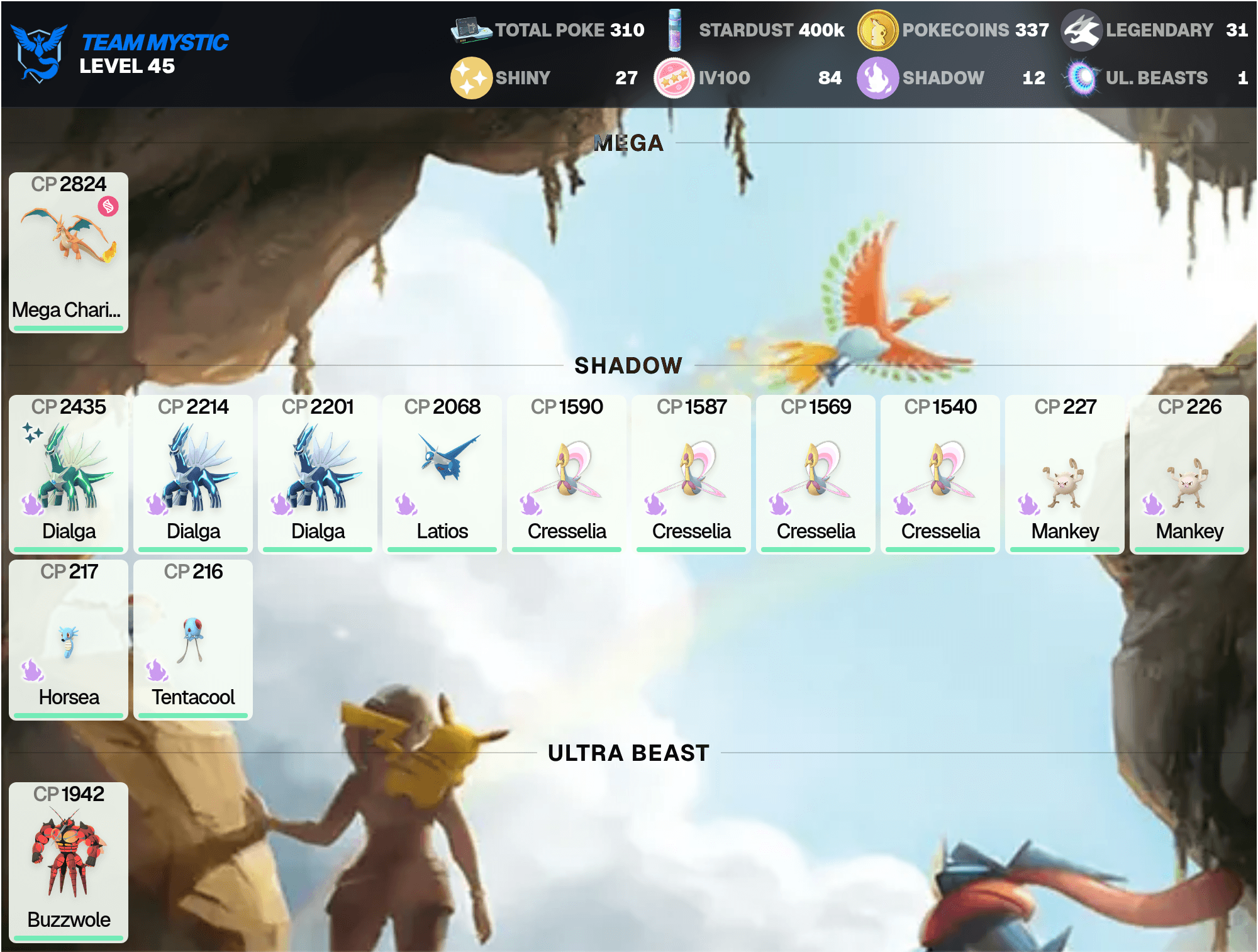The width and height of the screenshot is (1258, 952).
Task: Click the 'Tentacool' name label
Action: pyautogui.click(x=193, y=697)
